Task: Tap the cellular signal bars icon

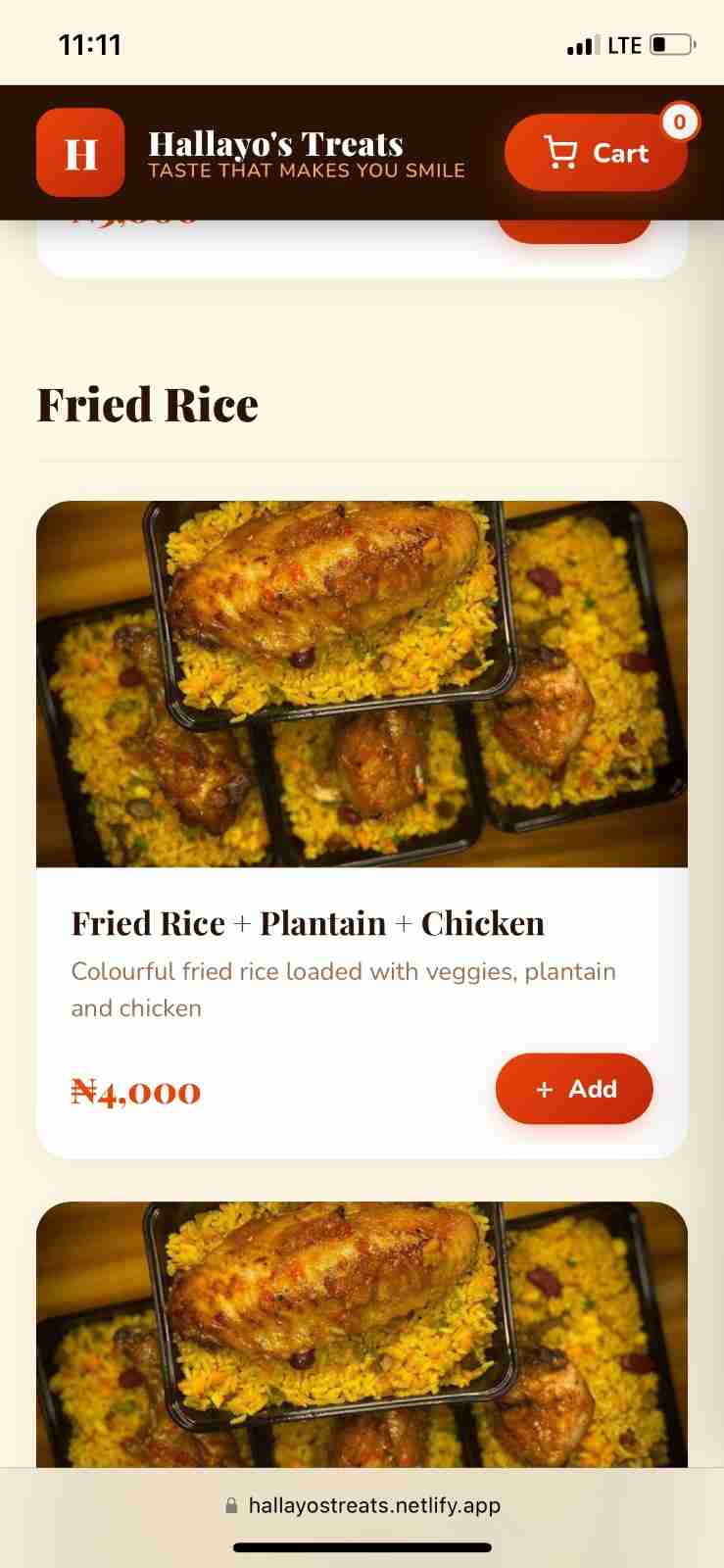Action: pyautogui.click(x=582, y=45)
